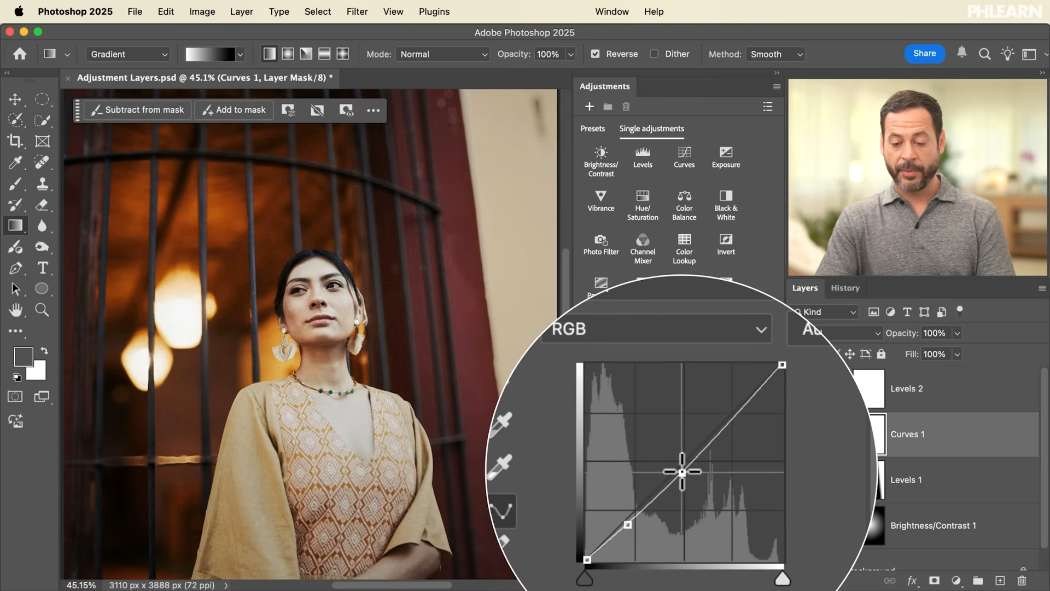
Task: Select the Path Selection tool
Action: [x=15, y=289]
